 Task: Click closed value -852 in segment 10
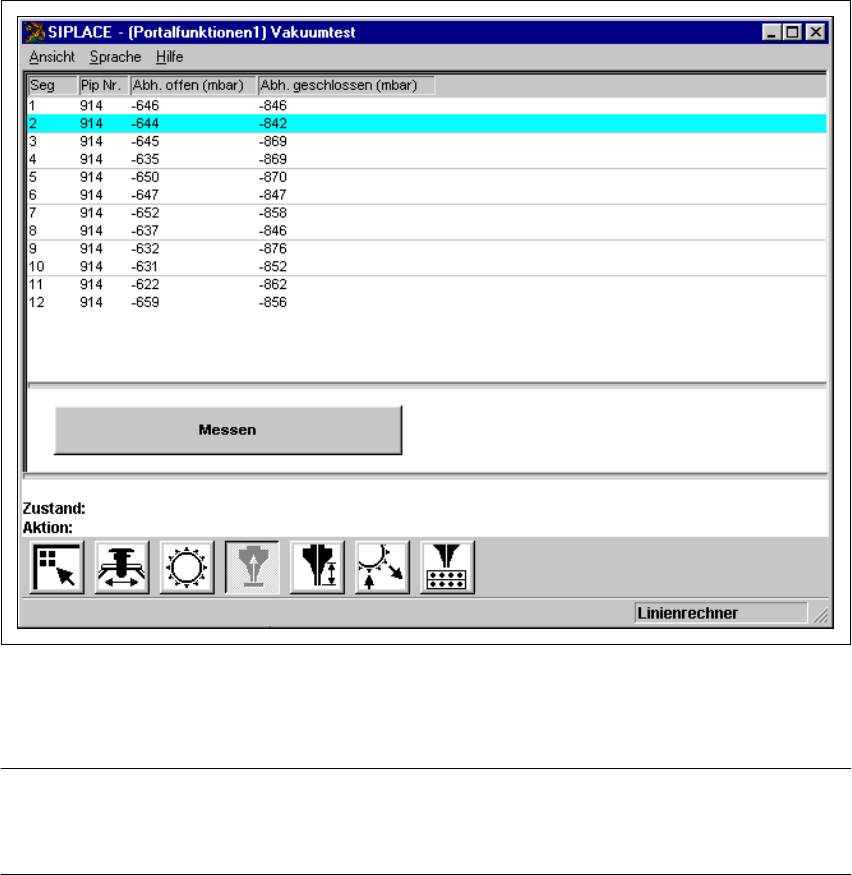tap(273, 266)
